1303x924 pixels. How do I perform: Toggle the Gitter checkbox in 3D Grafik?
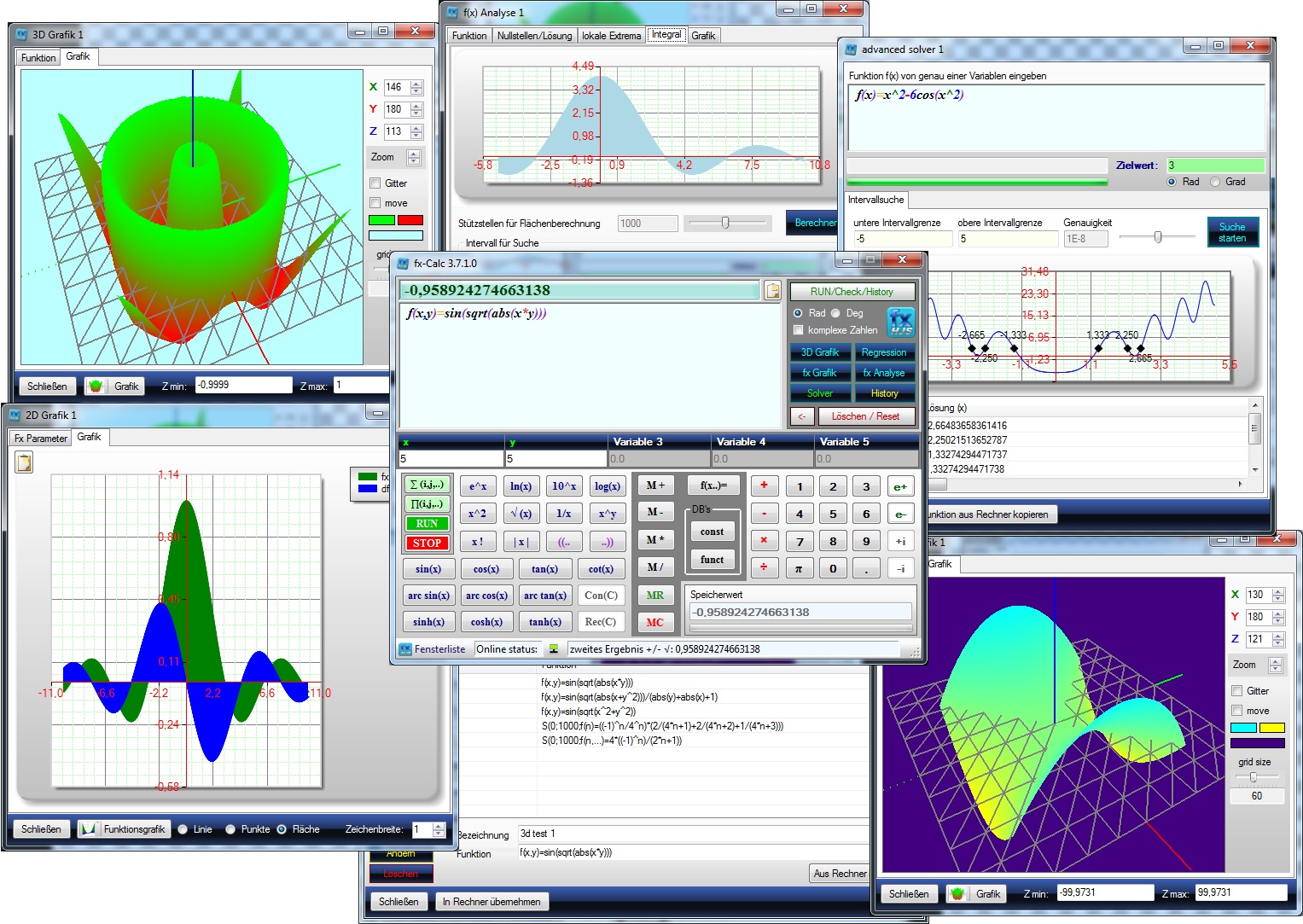(375, 183)
